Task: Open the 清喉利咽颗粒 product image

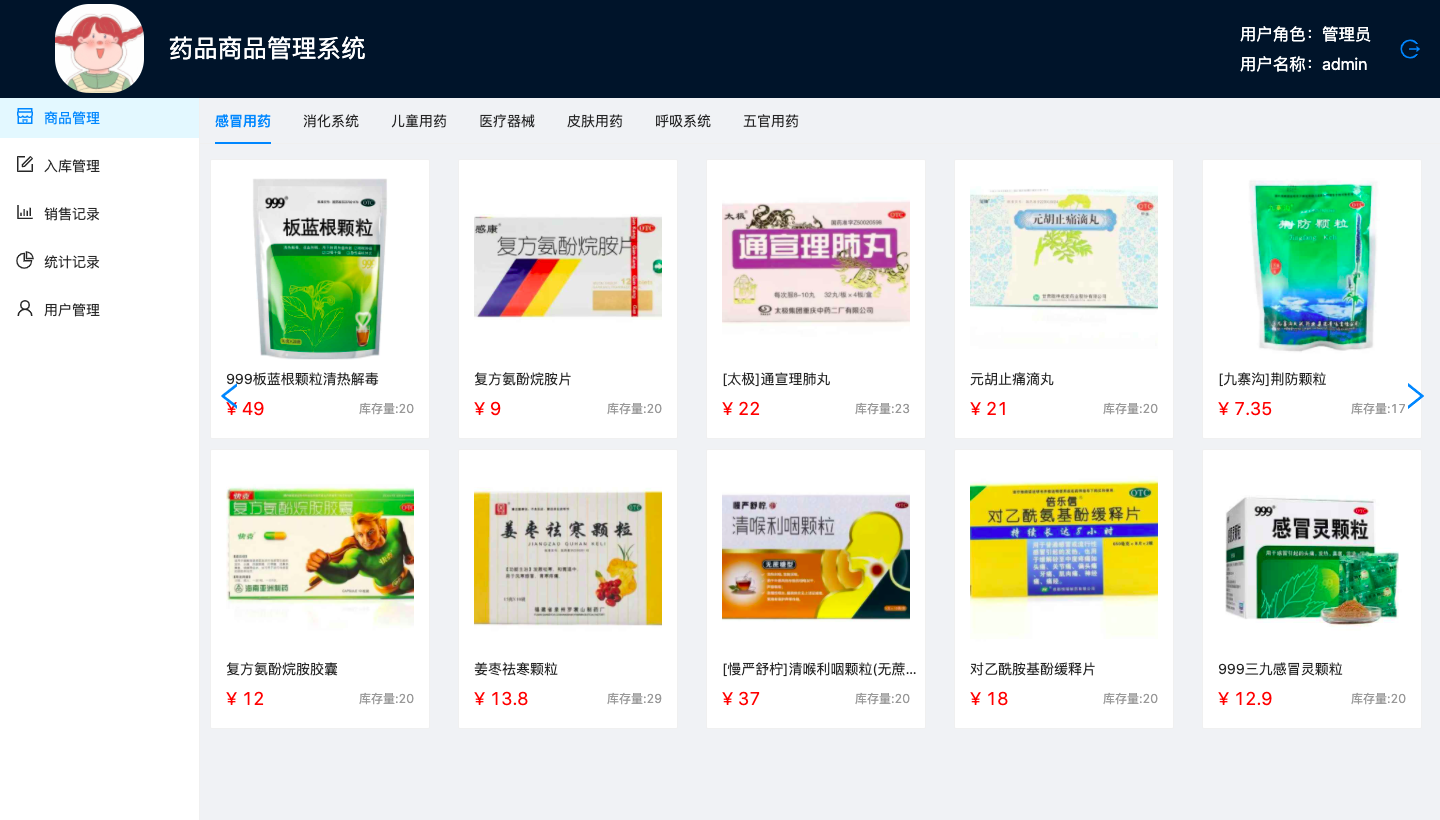Action: [816, 557]
